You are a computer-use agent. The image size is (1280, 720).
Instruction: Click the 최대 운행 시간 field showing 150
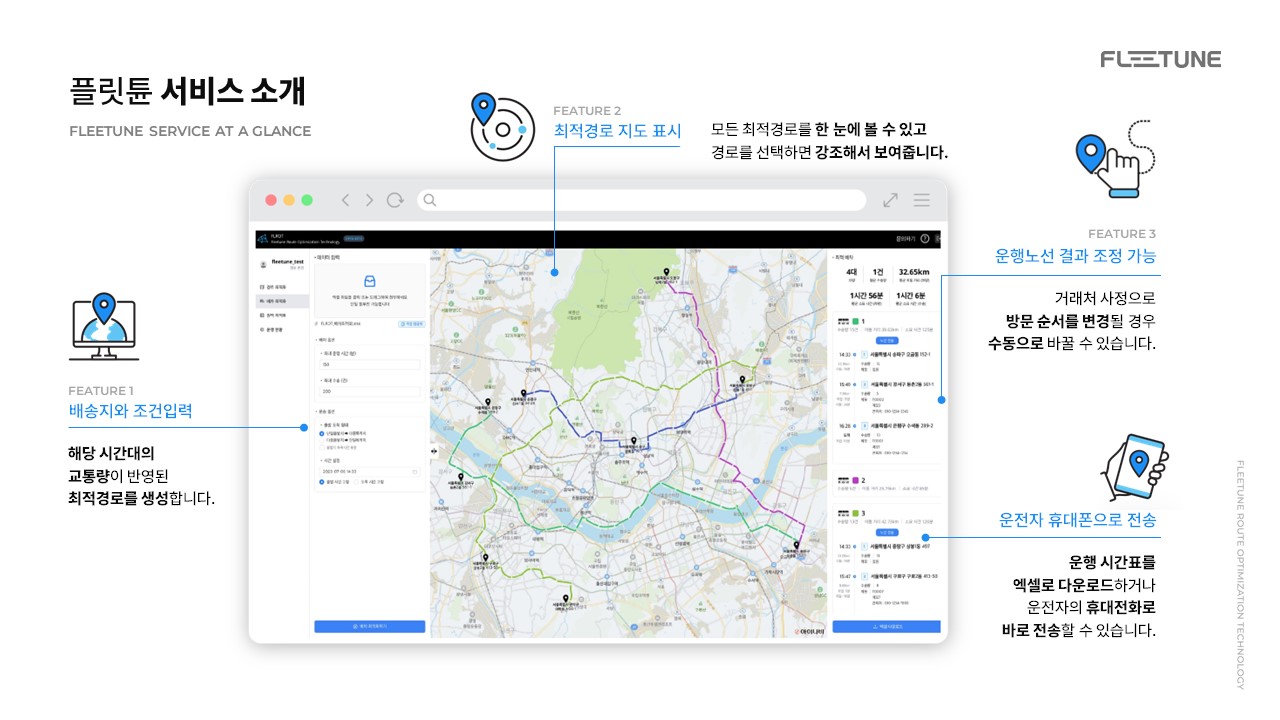coord(370,365)
